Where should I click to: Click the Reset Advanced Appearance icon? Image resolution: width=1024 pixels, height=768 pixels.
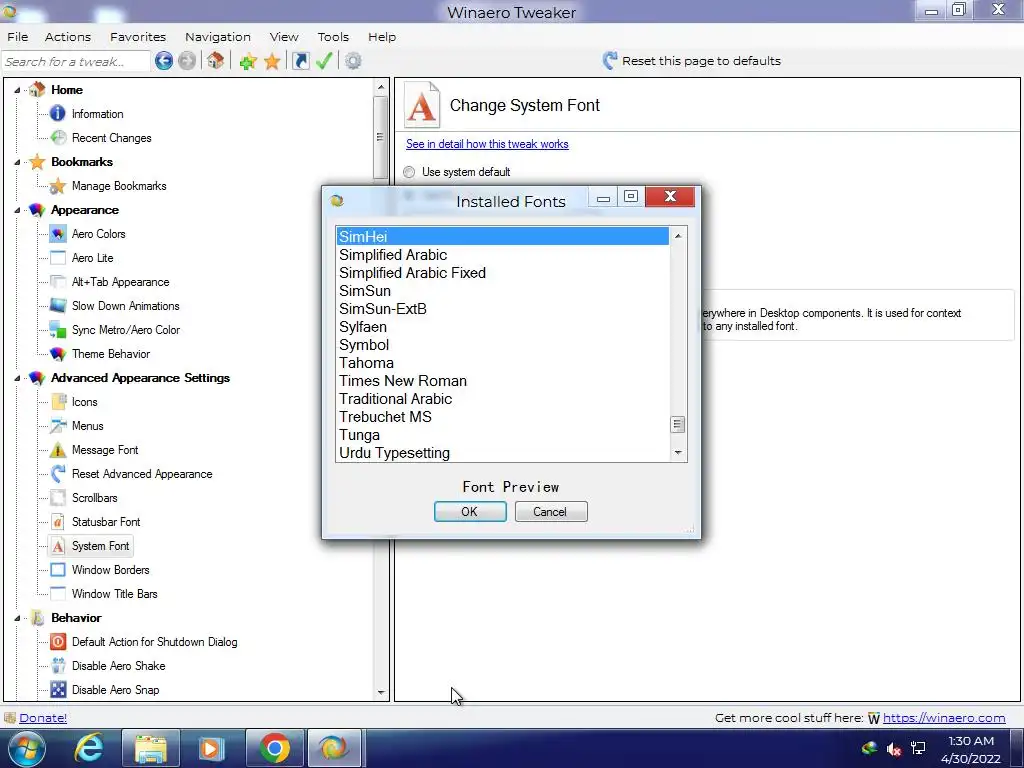(58, 473)
